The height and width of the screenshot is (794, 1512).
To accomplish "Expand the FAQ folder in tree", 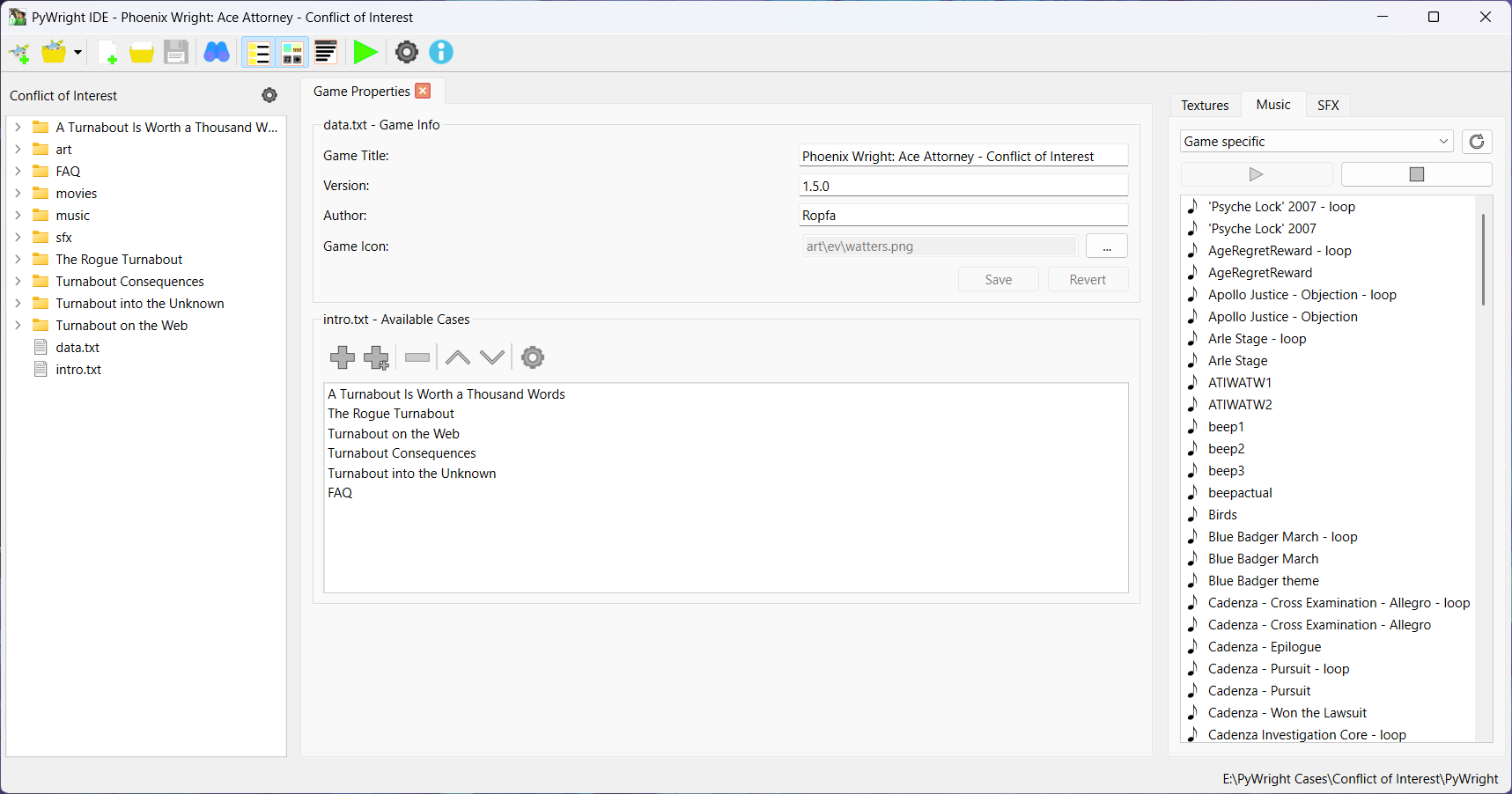I will point(17,172).
